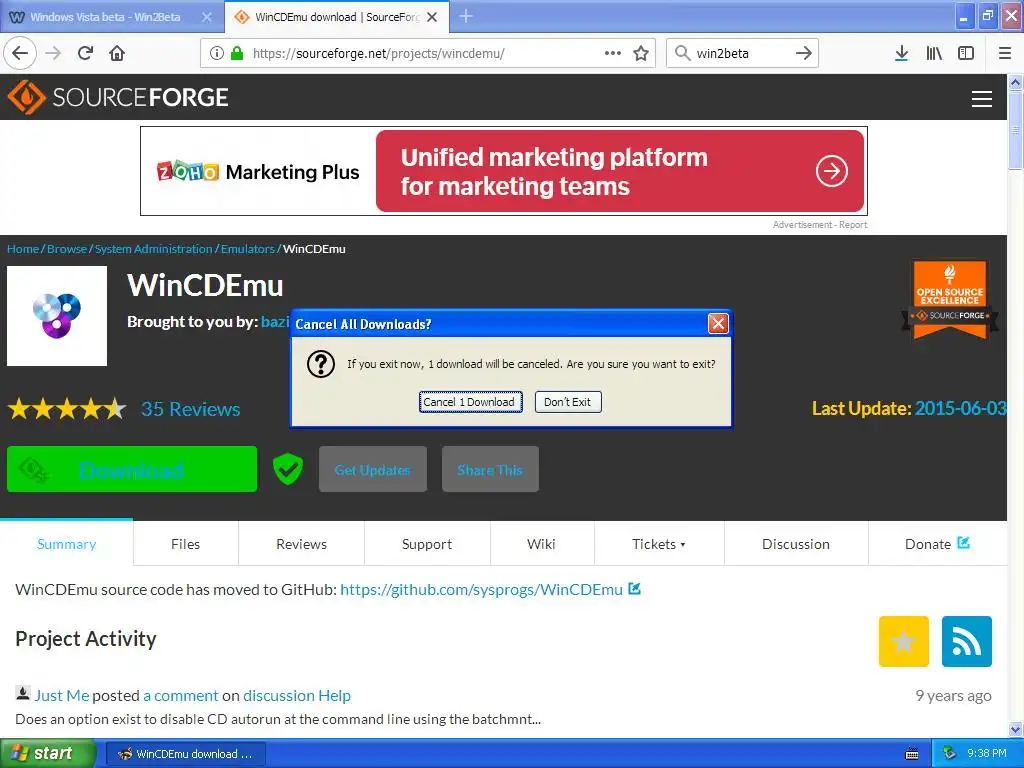This screenshot has height=768, width=1024.
Task: Click the WinCDEmu project disc icon
Action: coord(57,315)
